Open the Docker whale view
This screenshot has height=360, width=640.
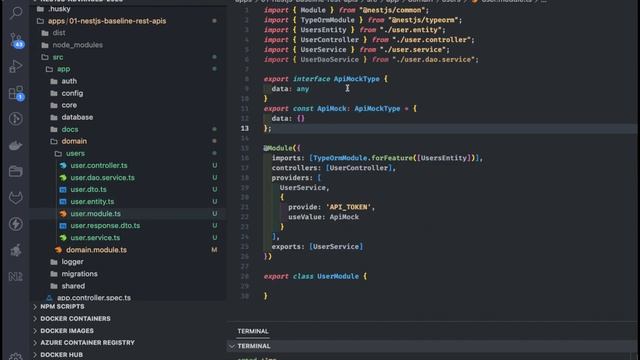click(x=16, y=145)
